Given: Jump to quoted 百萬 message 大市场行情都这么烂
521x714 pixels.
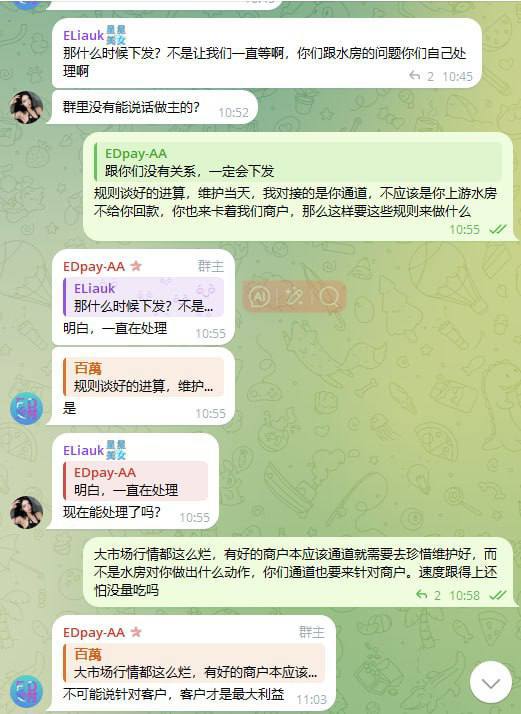Looking at the screenshot, I should pyautogui.click(x=194, y=663).
